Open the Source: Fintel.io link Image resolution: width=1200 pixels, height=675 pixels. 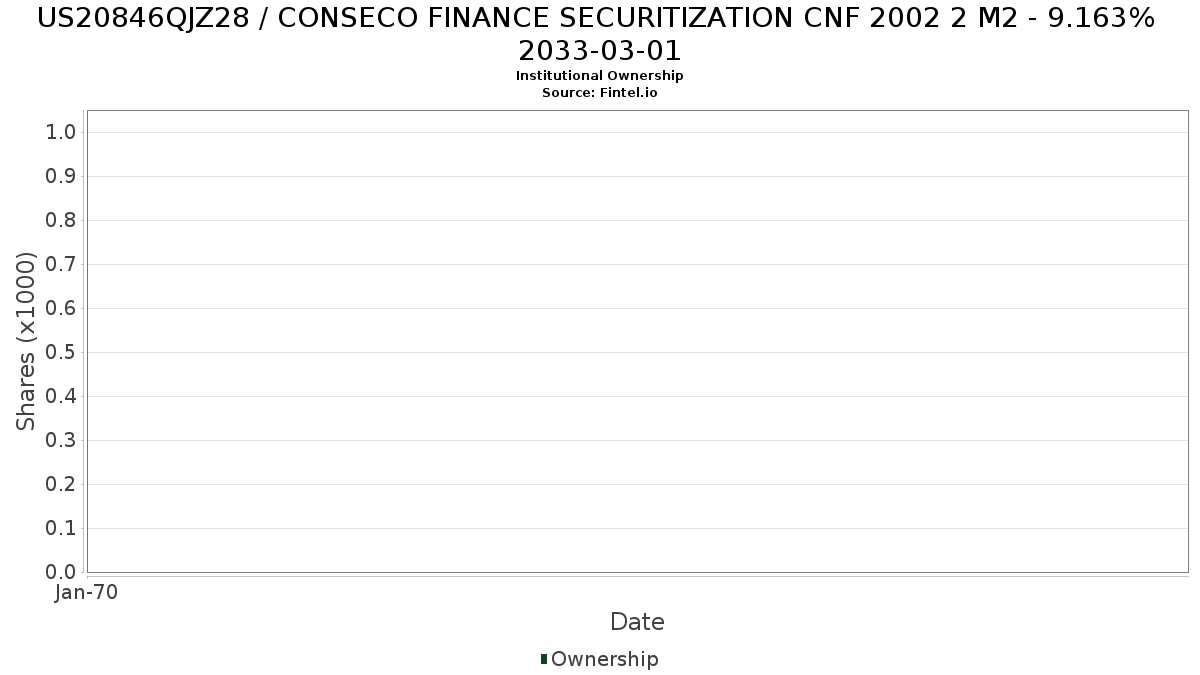(599, 93)
